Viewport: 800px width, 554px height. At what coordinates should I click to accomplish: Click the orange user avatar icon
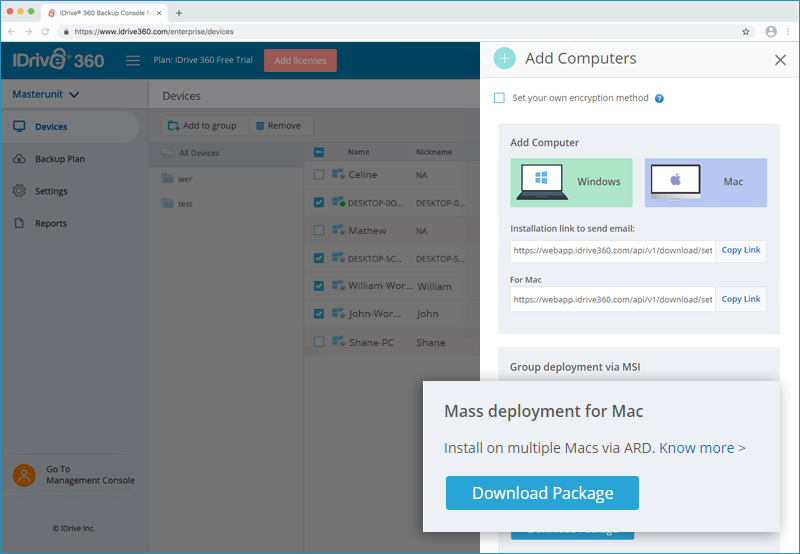(x=24, y=475)
